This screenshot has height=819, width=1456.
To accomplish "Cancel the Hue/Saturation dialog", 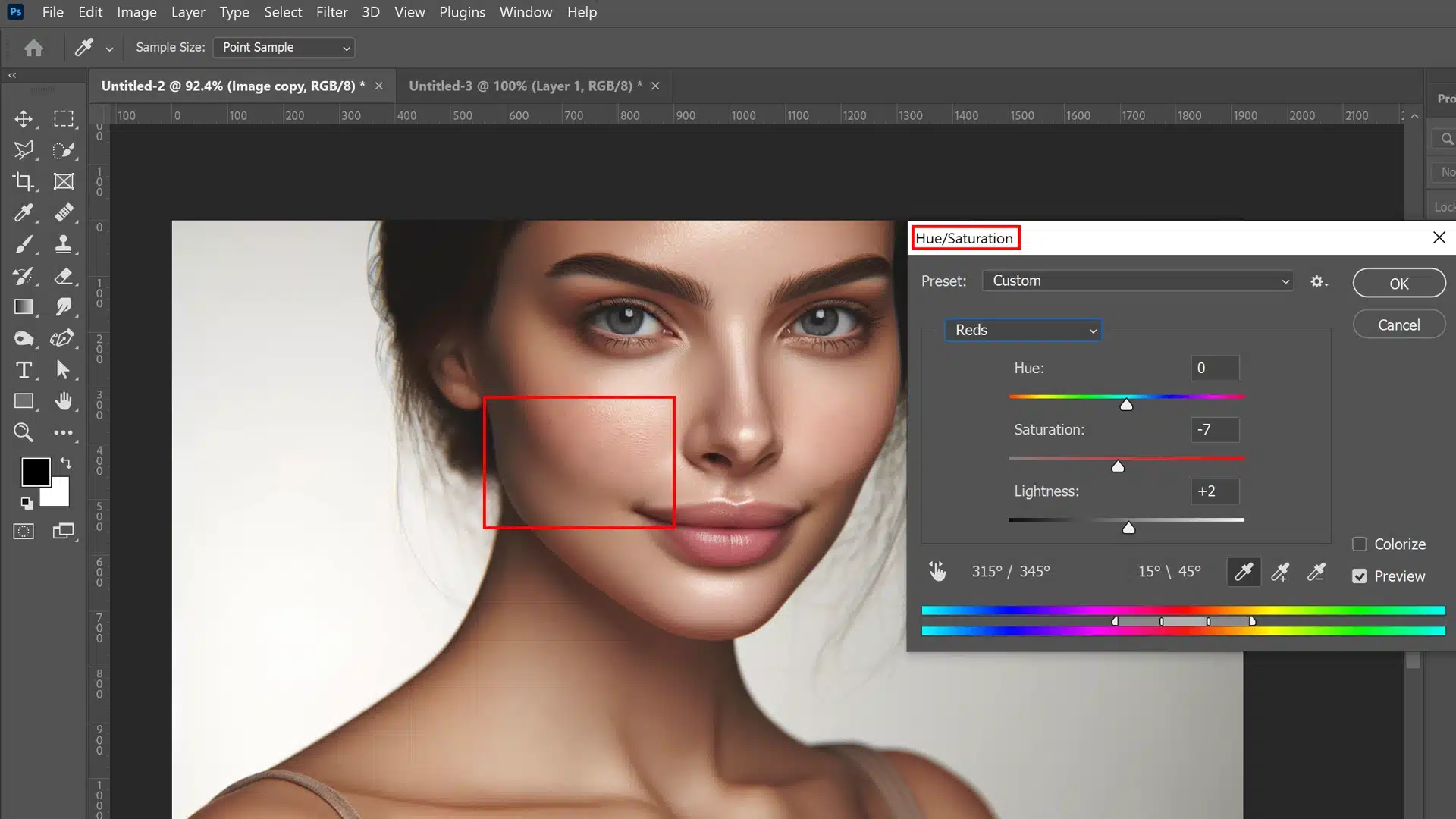I will 1399,325.
